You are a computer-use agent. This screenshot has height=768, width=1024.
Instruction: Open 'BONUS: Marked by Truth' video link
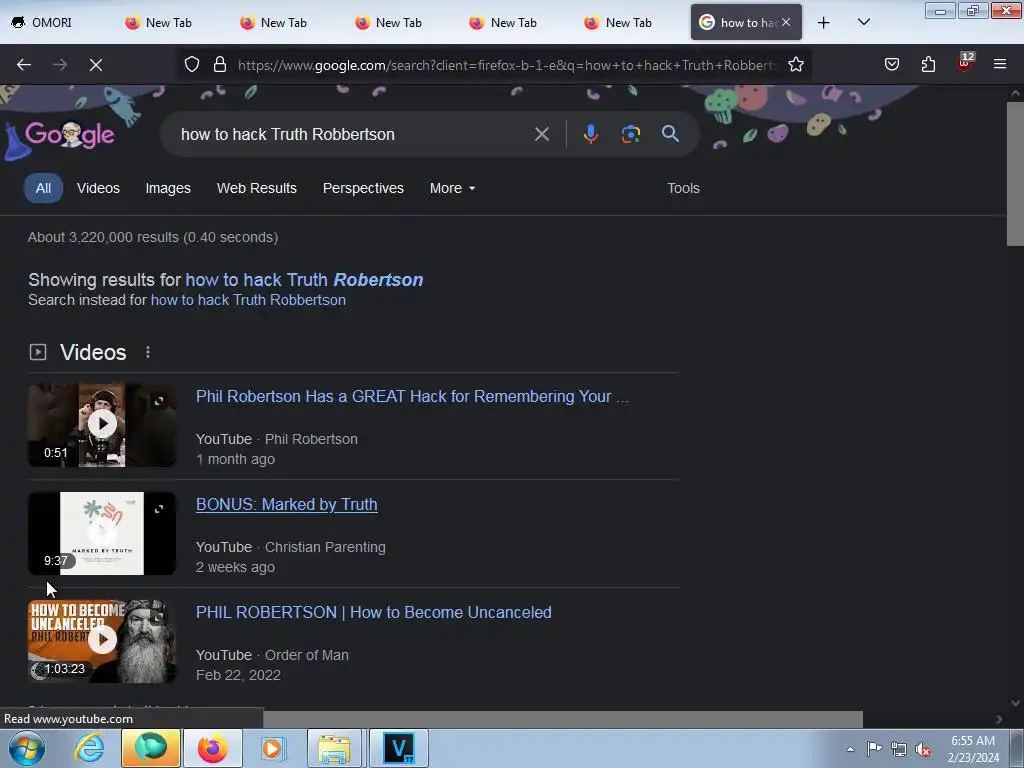(287, 504)
